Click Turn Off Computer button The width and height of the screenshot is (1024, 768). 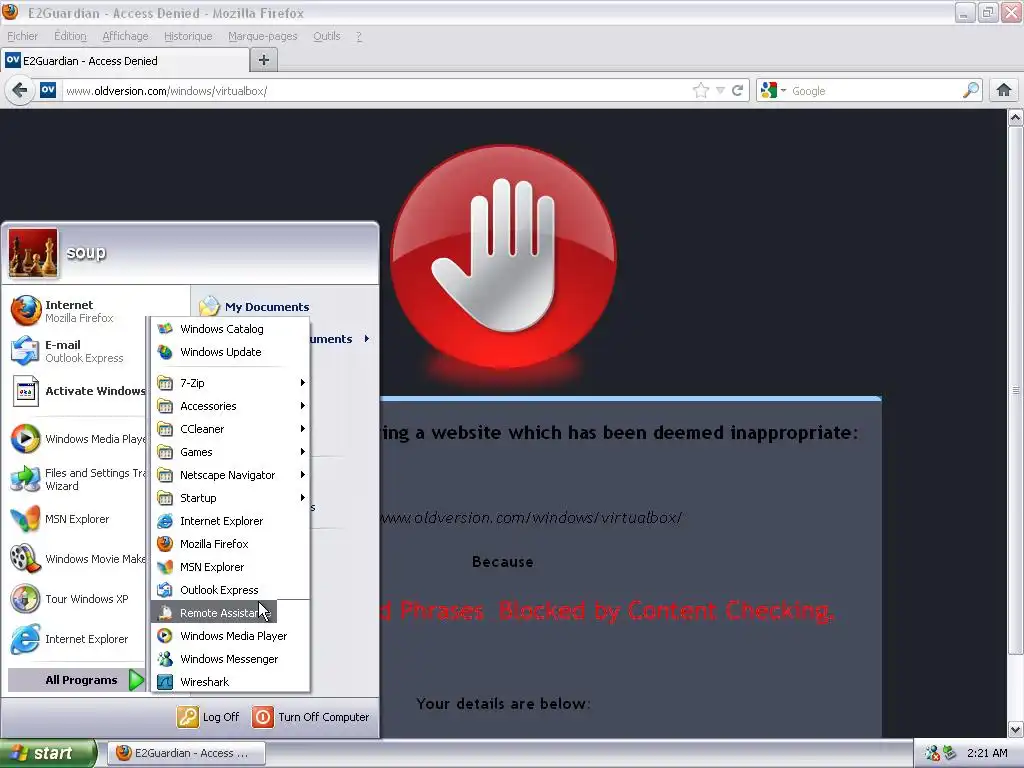[311, 717]
